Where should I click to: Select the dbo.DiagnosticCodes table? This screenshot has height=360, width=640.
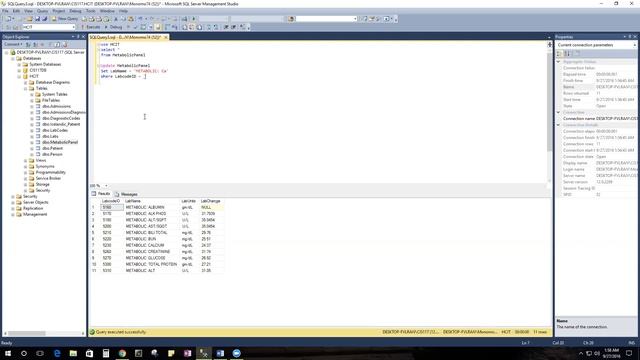(61, 118)
